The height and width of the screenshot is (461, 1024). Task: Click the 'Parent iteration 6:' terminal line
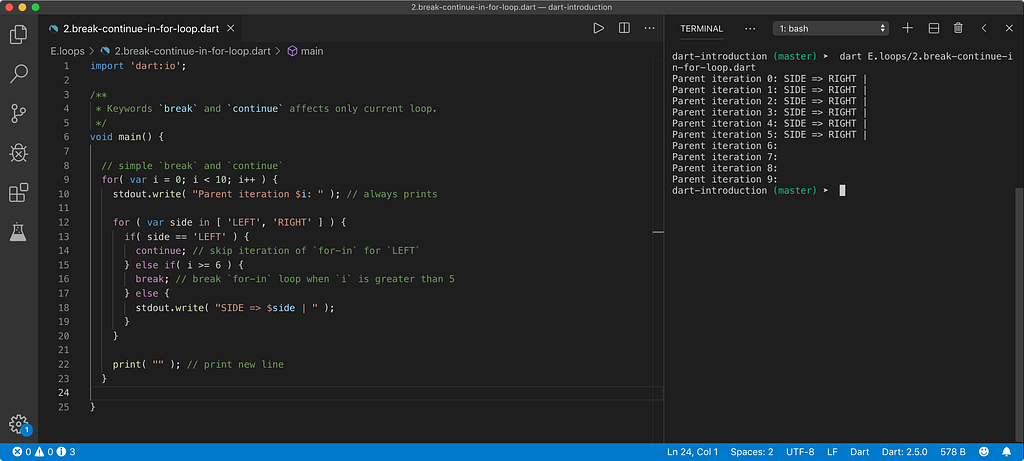coord(724,146)
